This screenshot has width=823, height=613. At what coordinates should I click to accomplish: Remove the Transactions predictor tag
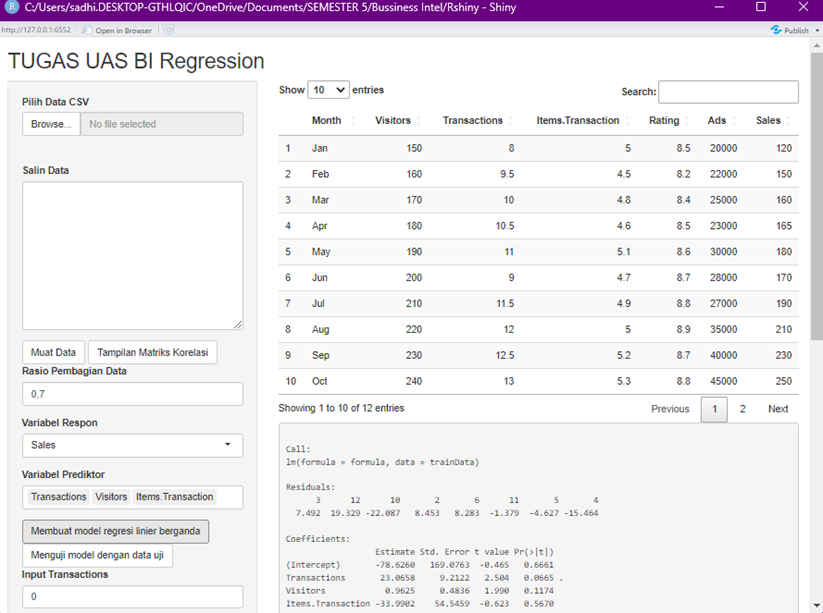(x=58, y=497)
